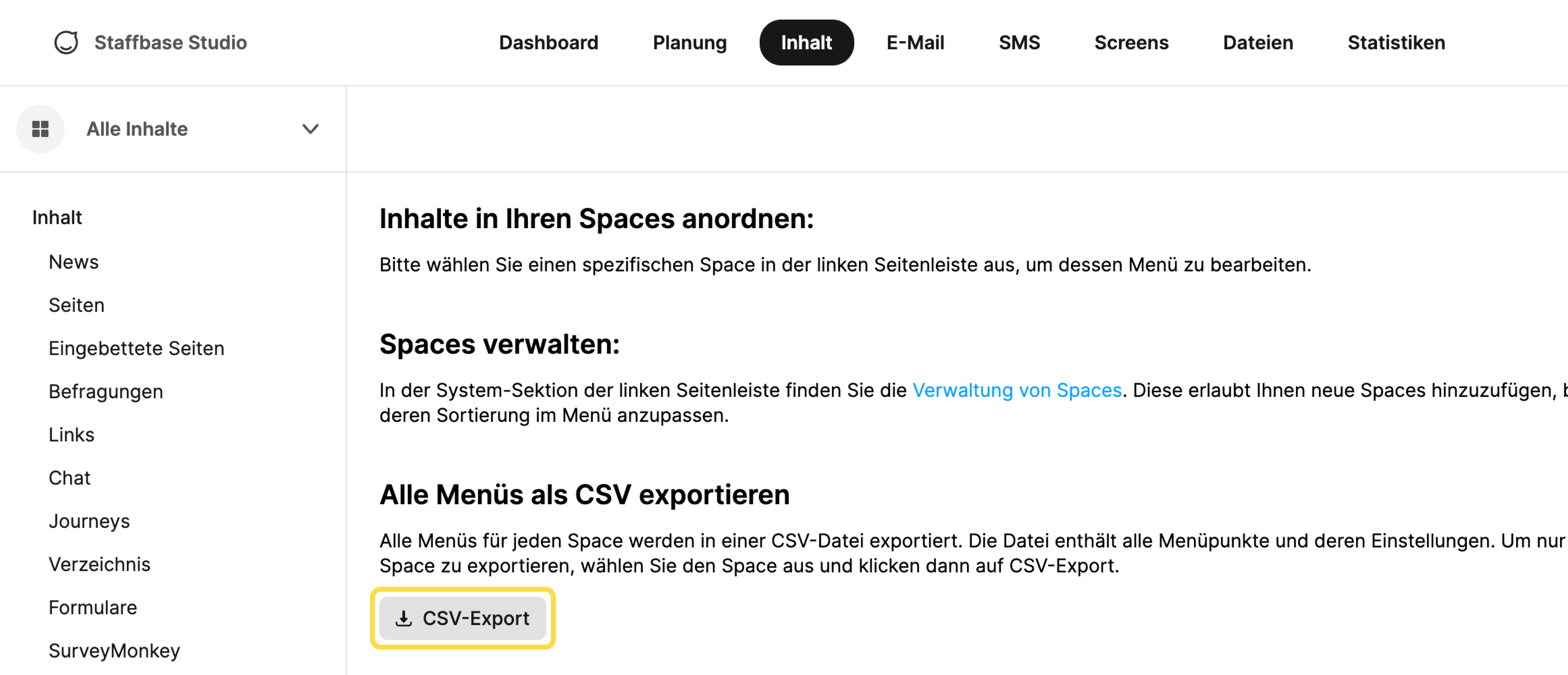Click the CSV-Export button

click(x=463, y=618)
